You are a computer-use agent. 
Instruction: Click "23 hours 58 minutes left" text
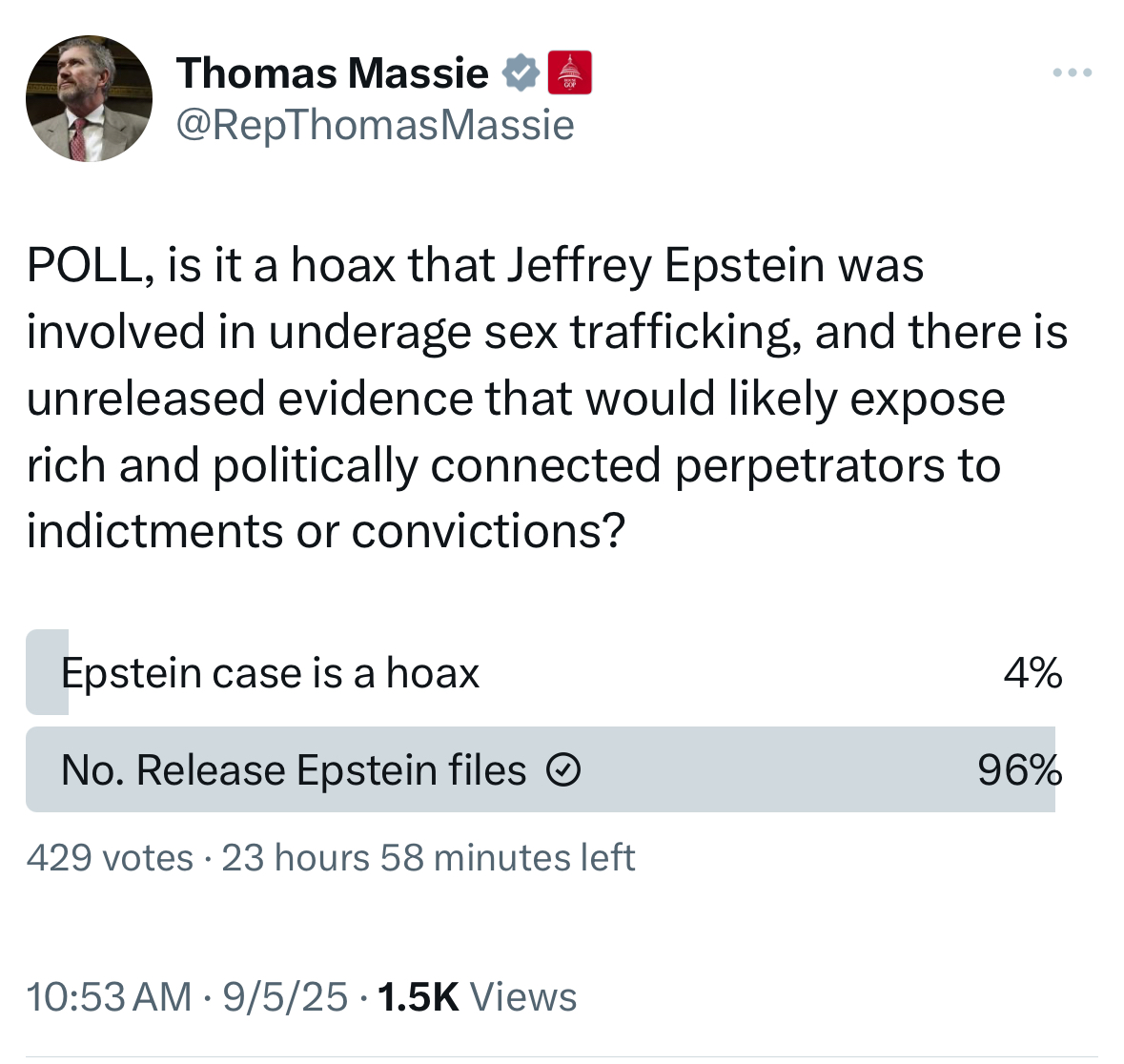coord(428,857)
